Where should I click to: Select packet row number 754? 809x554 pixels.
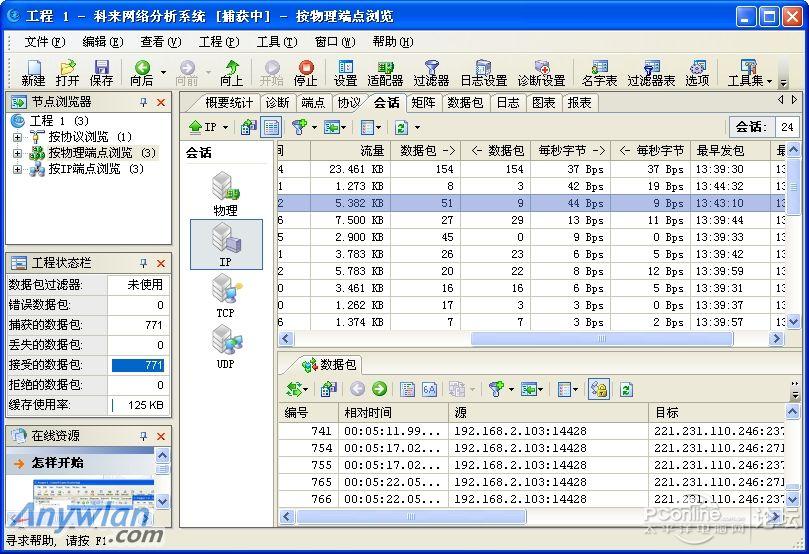click(531, 448)
